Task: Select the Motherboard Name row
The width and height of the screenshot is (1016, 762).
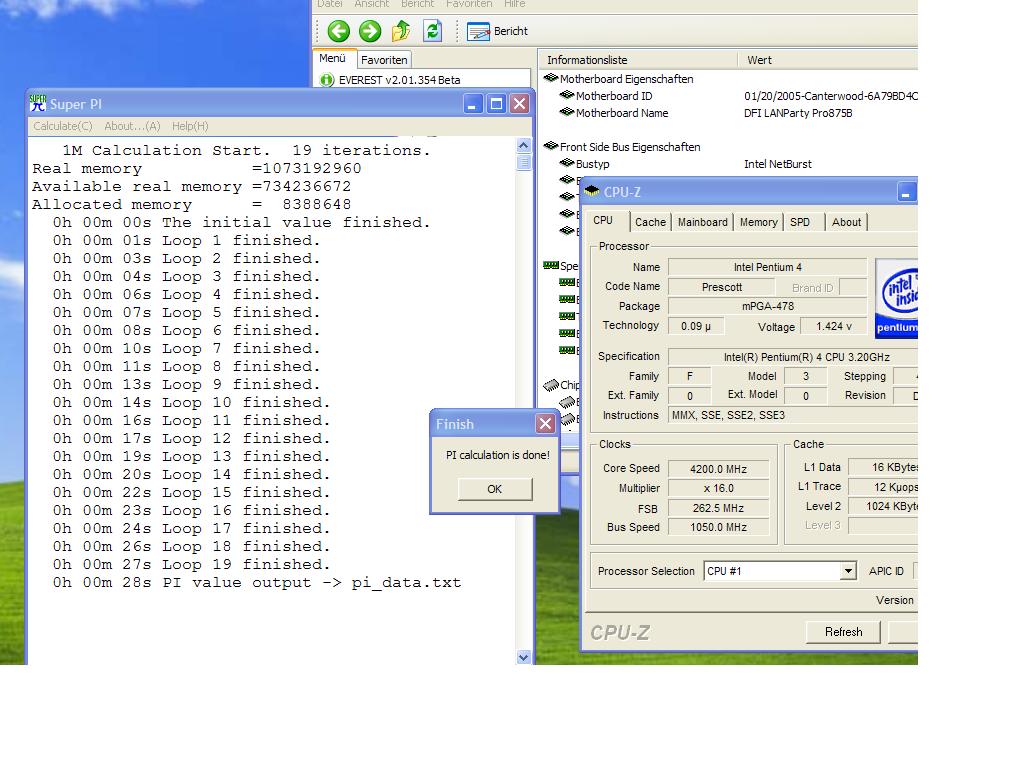Action: [x=621, y=113]
